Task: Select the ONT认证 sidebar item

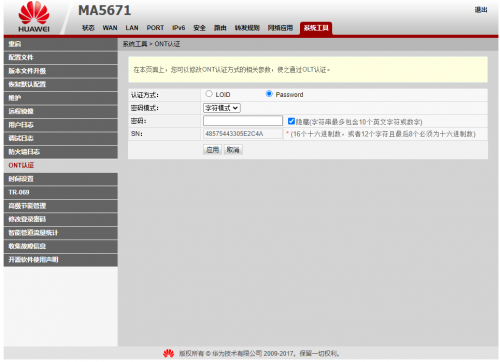Action: click(x=61, y=165)
